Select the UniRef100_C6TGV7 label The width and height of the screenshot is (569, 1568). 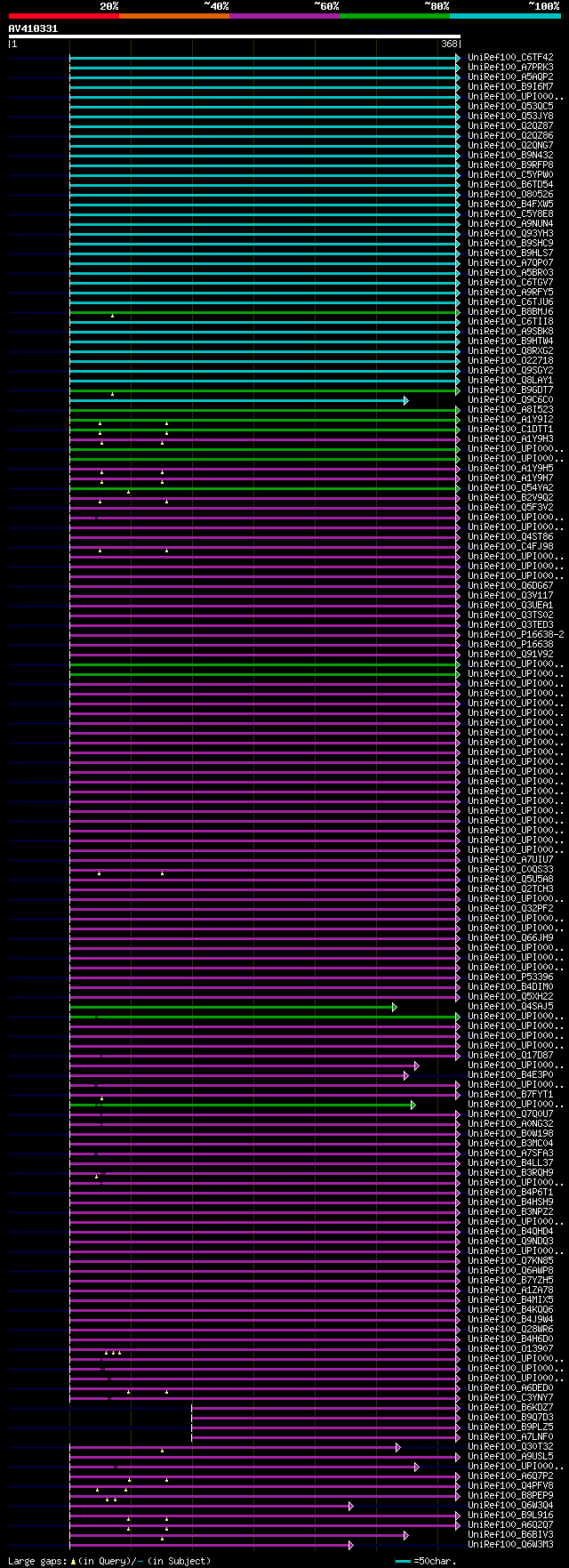click(x=510, y=283)
